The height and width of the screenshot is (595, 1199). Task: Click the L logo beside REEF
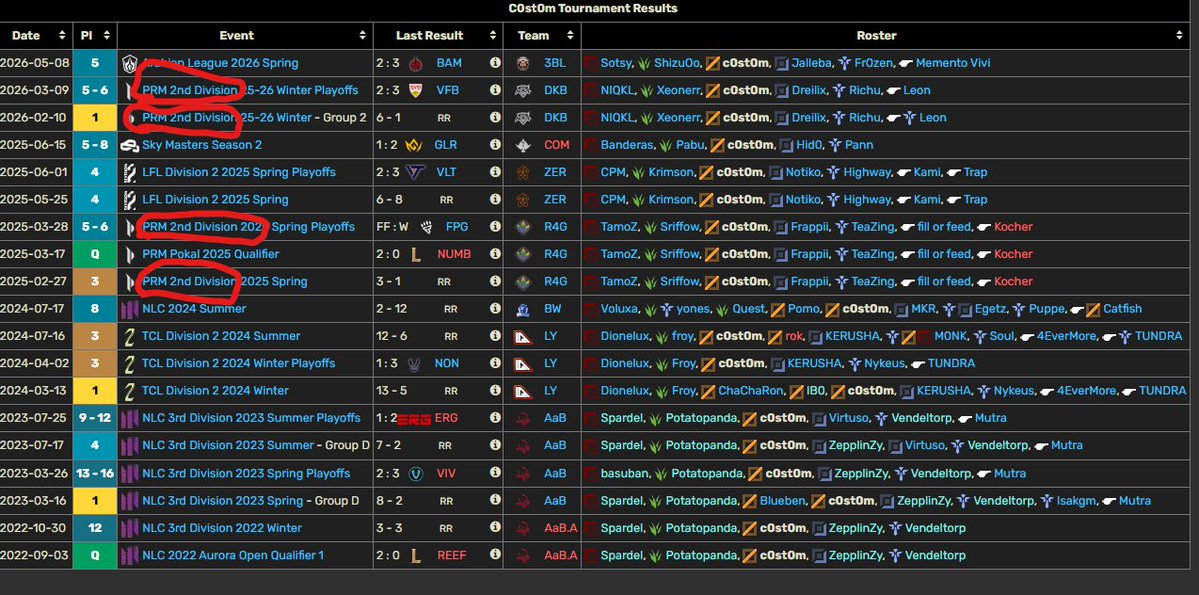415,555
